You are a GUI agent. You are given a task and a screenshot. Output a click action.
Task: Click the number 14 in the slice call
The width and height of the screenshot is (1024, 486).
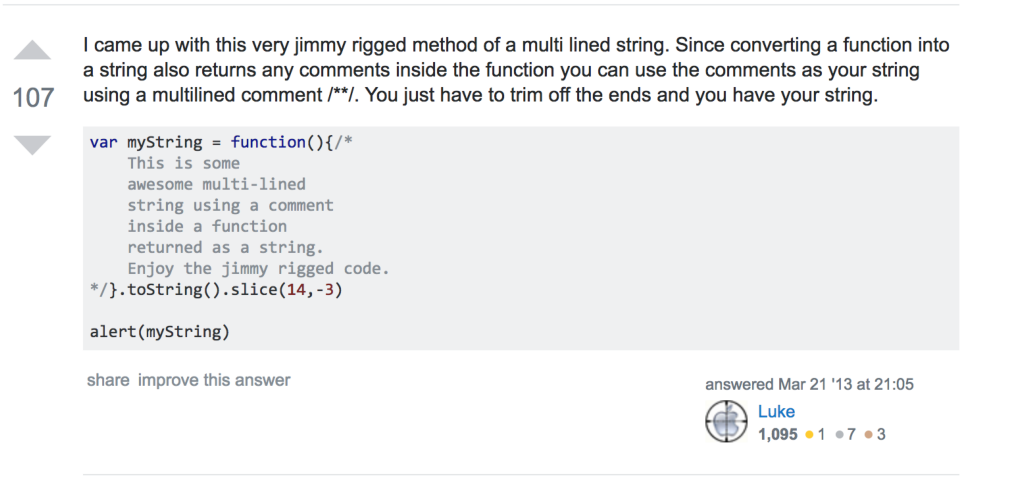296,289
